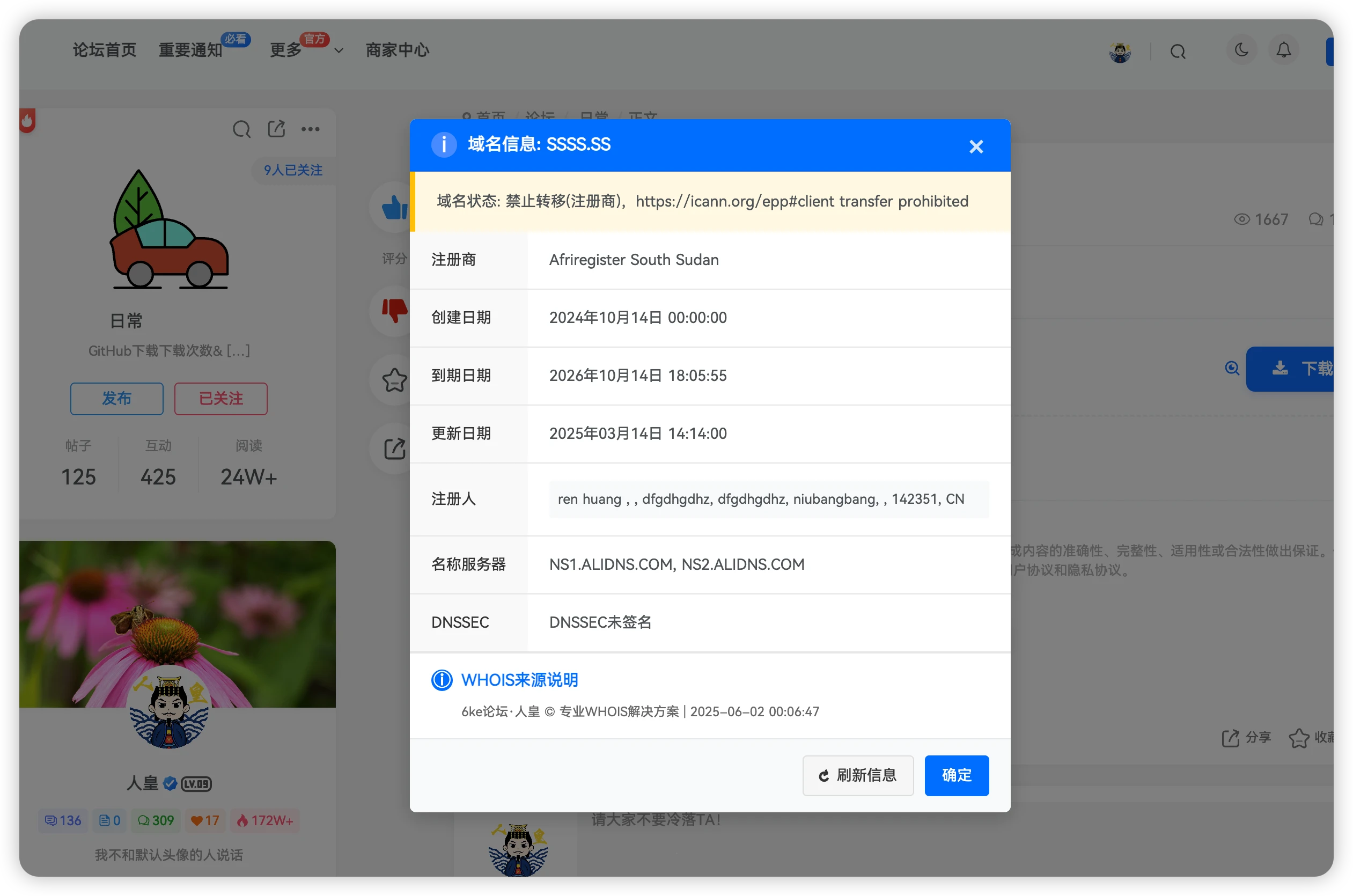Click the WHOIS来源说明 info link
Image resolution: width=1353 pixels, height=896 pixels.
pos(519,679)
